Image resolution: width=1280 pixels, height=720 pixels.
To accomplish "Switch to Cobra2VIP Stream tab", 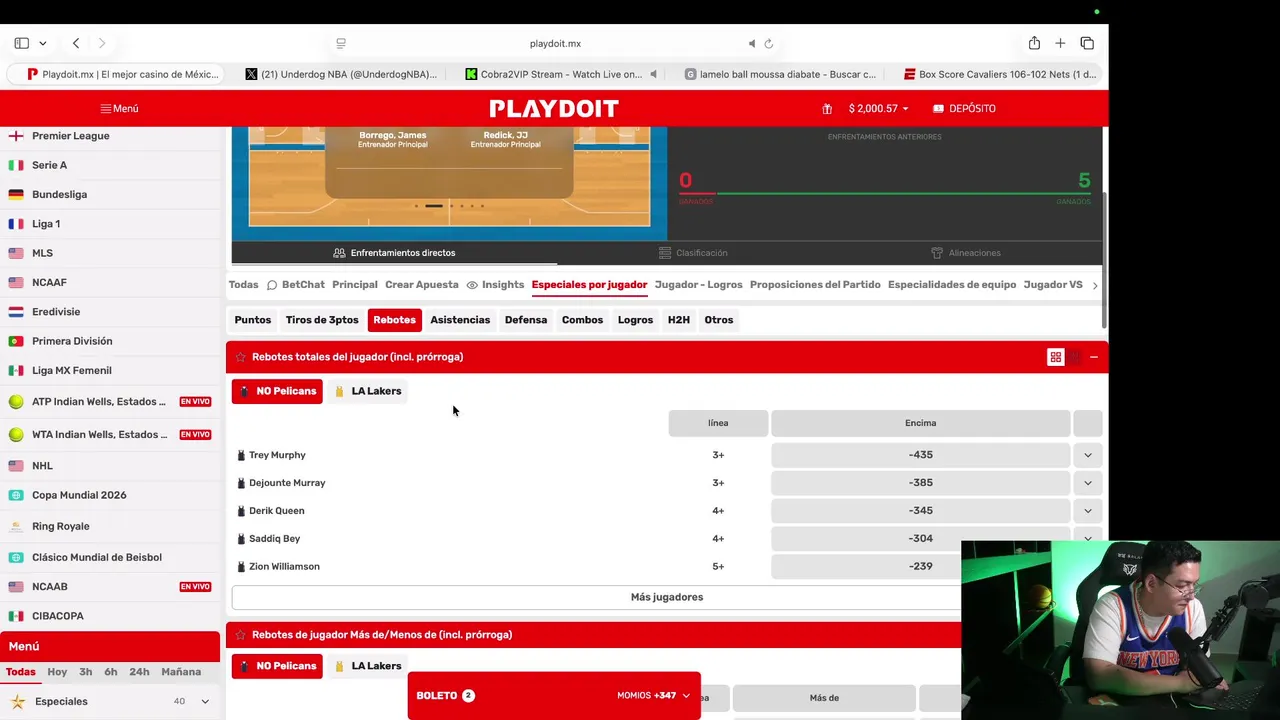I will point(561,74).
